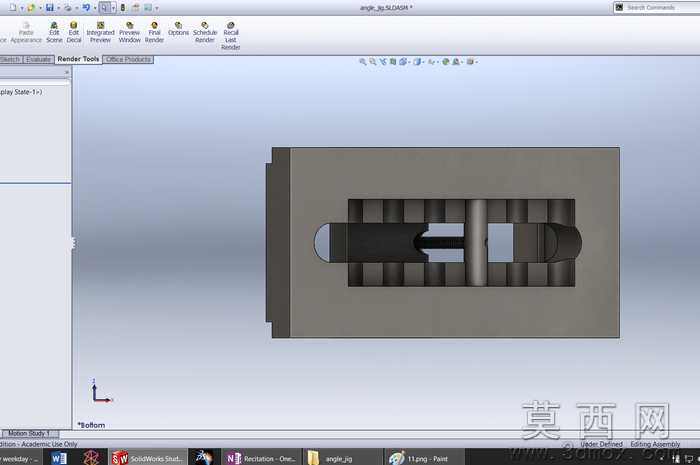Open the dropdown beside the Save icon
700x465 pixels.
[58, 8]
